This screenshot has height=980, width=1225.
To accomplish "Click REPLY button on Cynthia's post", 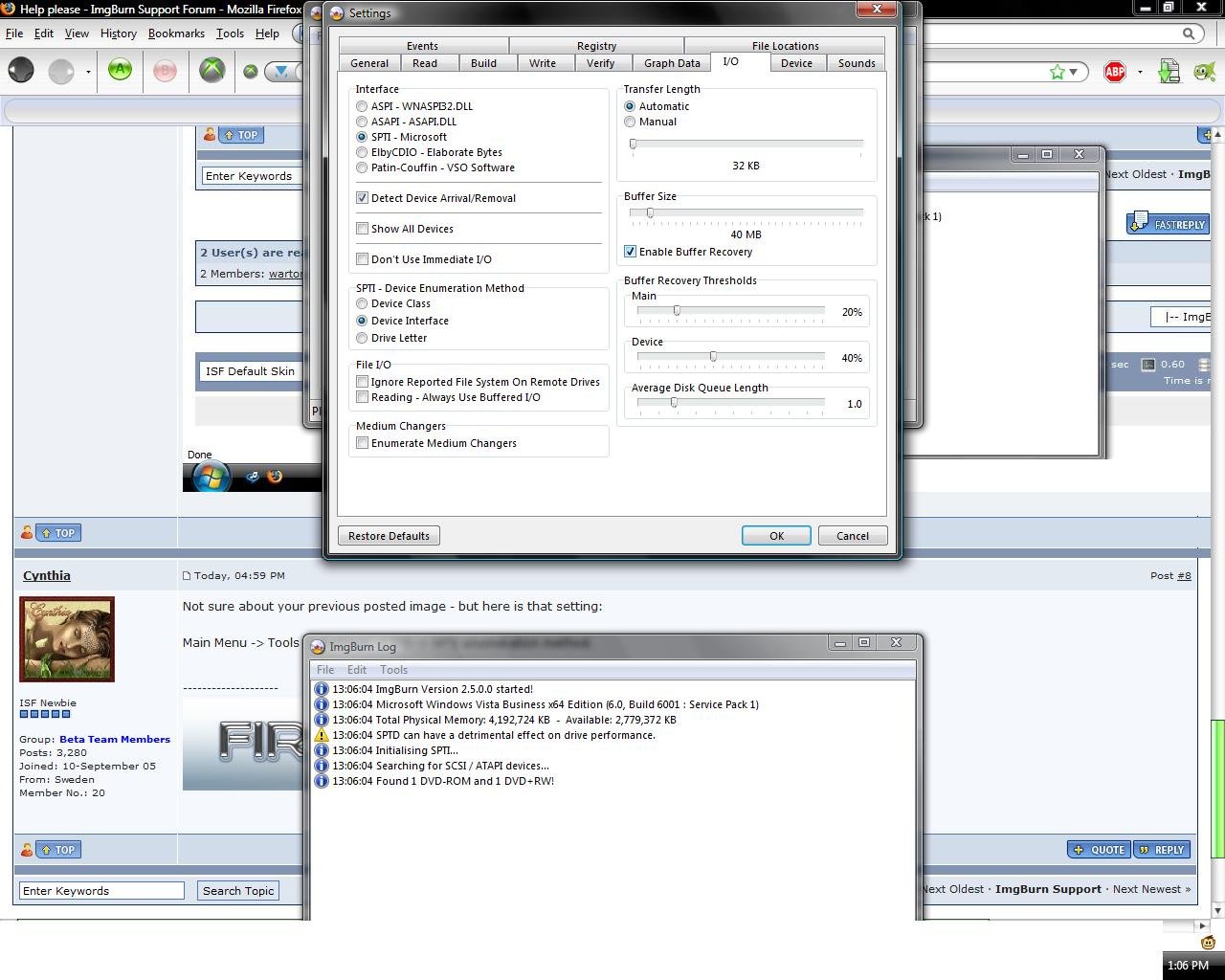I will click(x=1162, y=850).
